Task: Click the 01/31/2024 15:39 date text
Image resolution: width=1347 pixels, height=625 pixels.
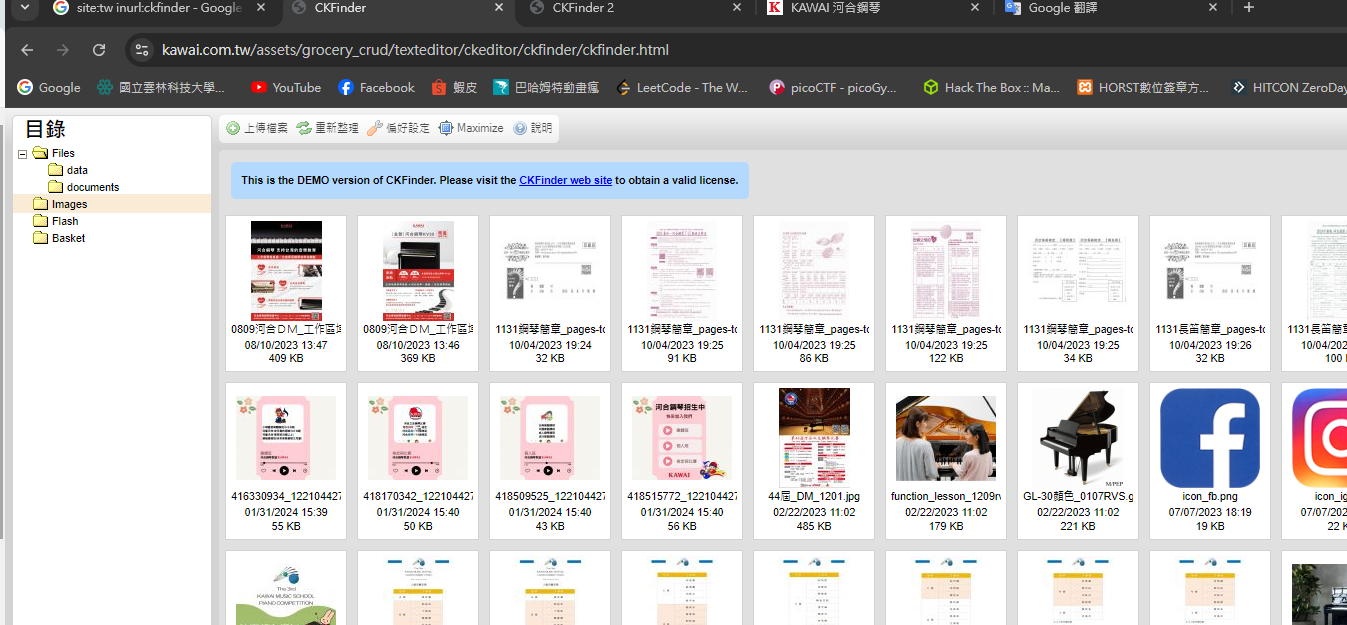Action: [x=286, y=512]
